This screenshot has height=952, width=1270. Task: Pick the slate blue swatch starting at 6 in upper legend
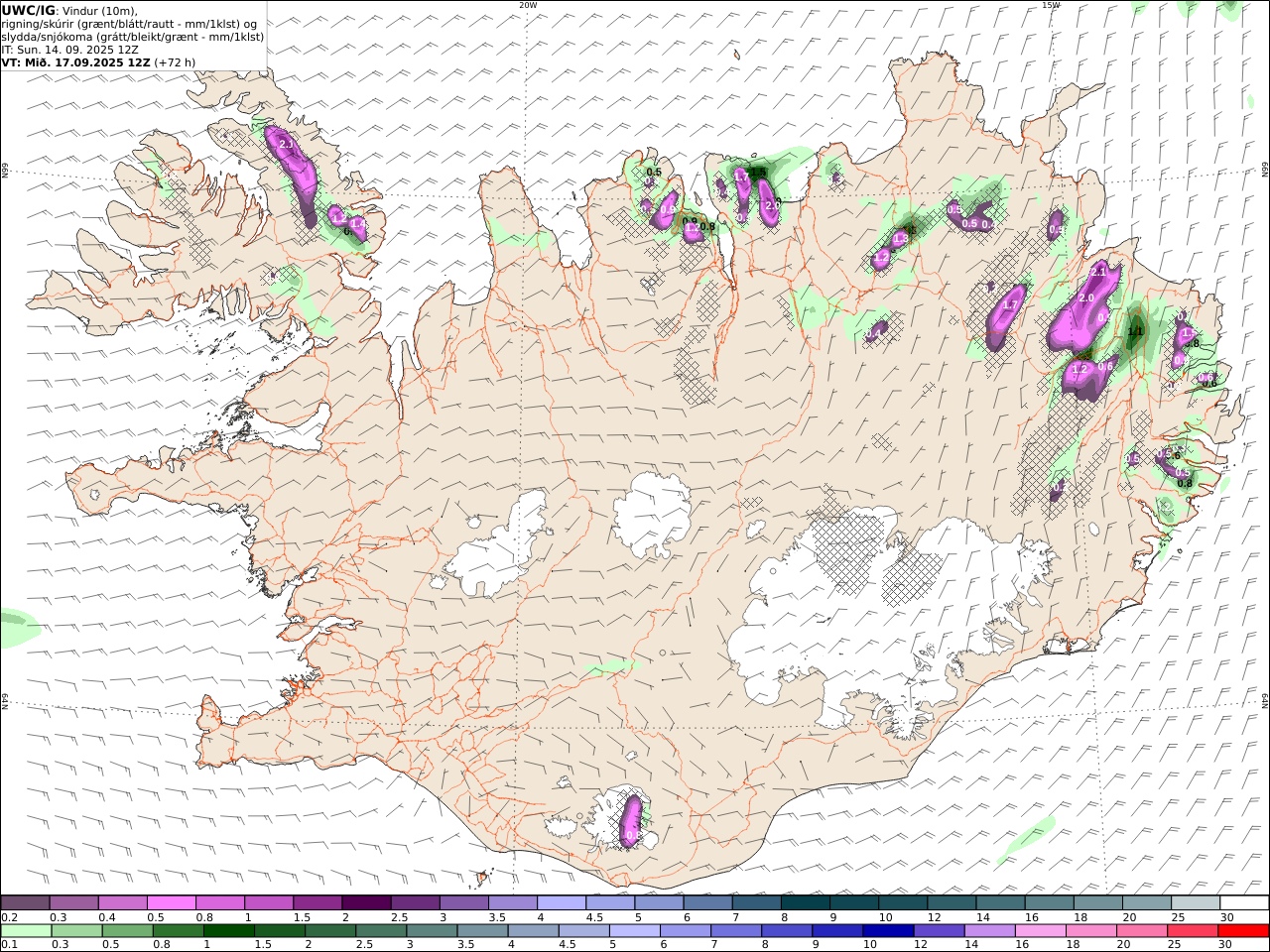click(706, 903)
